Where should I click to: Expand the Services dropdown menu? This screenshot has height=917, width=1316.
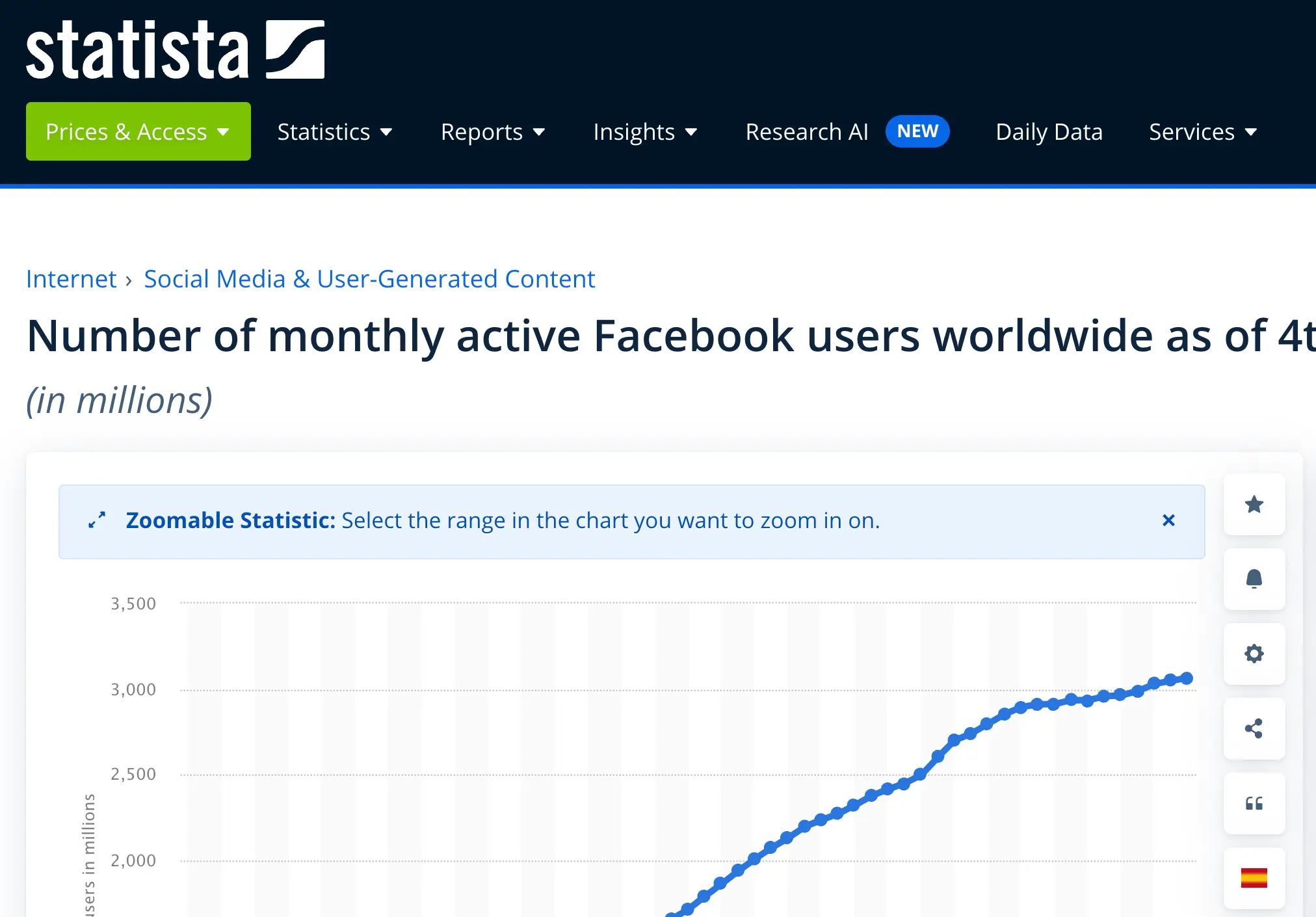tap(1203, 132)
